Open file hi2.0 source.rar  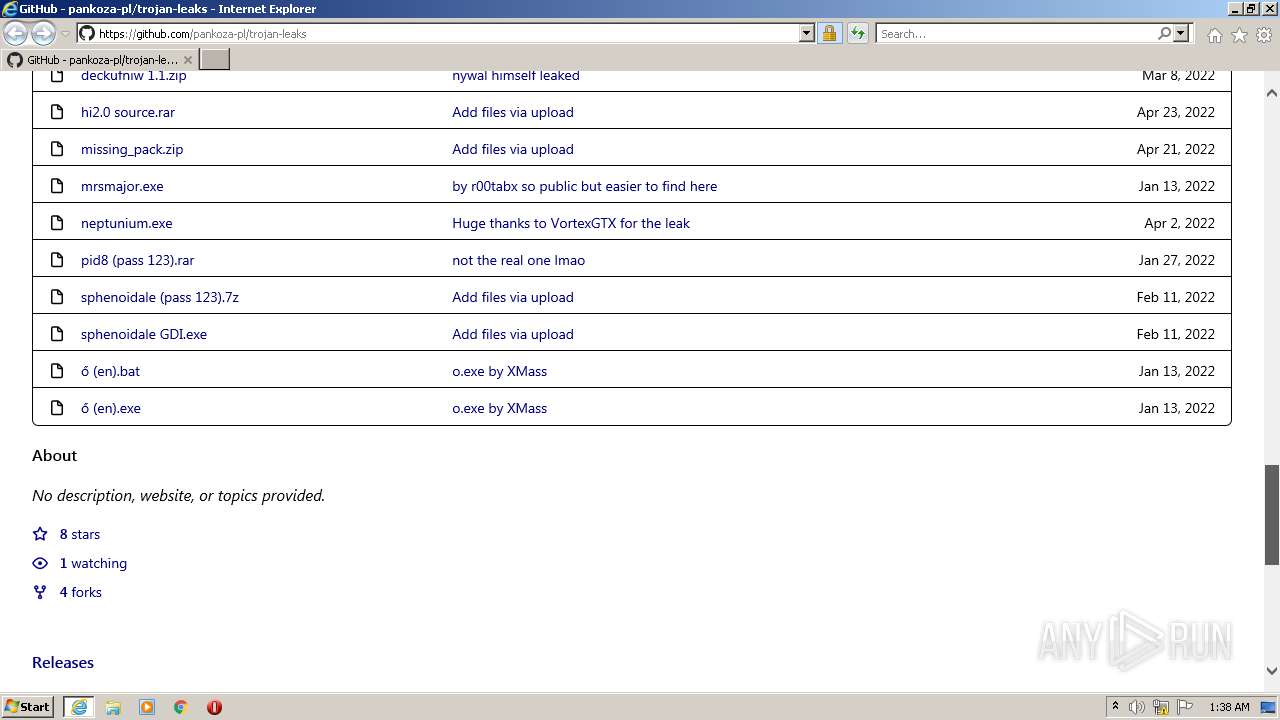pyautogui.click(x=128, y=112)
